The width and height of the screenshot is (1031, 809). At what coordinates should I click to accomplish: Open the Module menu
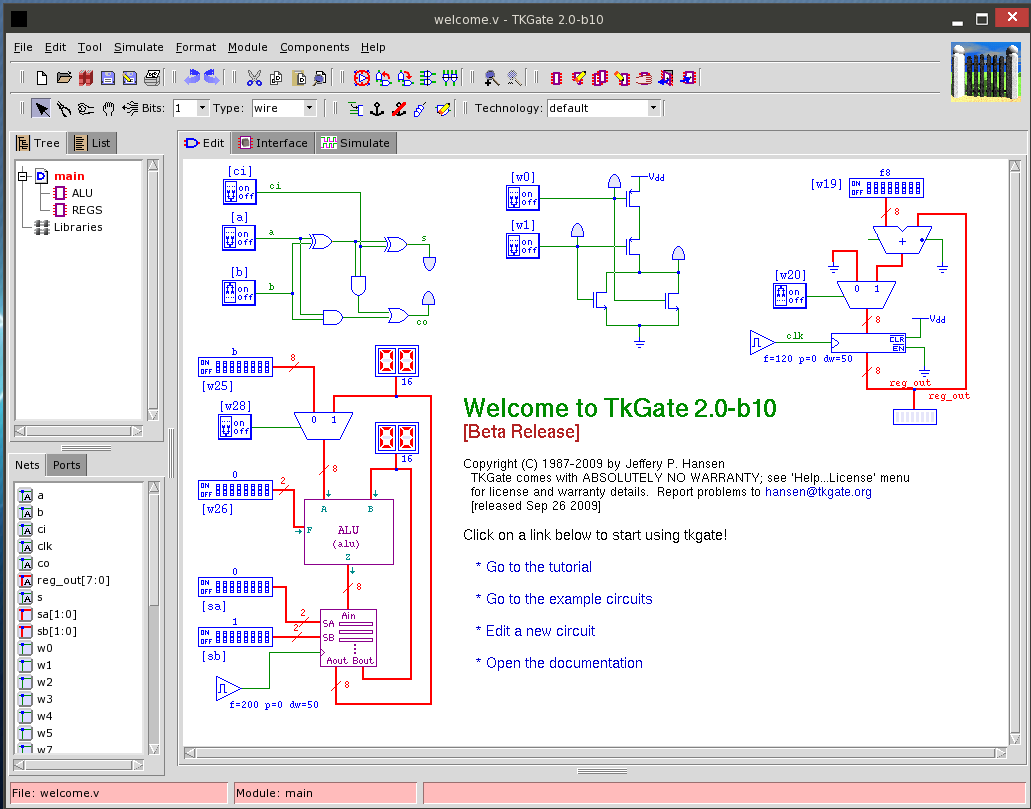[247, 47]
